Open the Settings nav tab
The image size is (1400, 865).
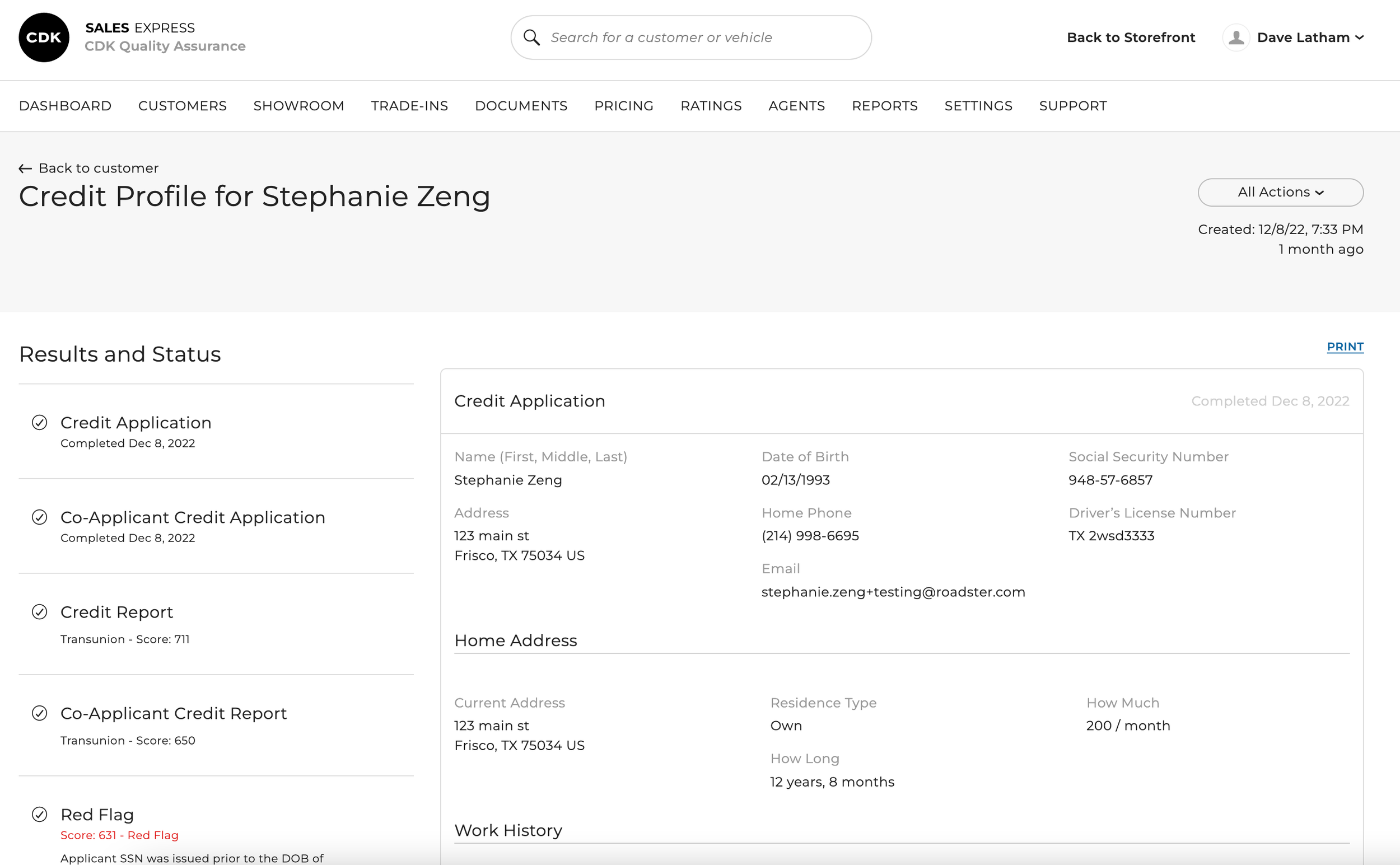pyautogui.click(x=978, y=106)
